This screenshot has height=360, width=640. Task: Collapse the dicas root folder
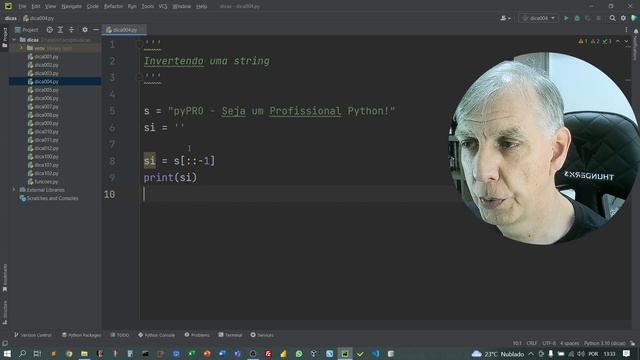click(x=14, y=40)
